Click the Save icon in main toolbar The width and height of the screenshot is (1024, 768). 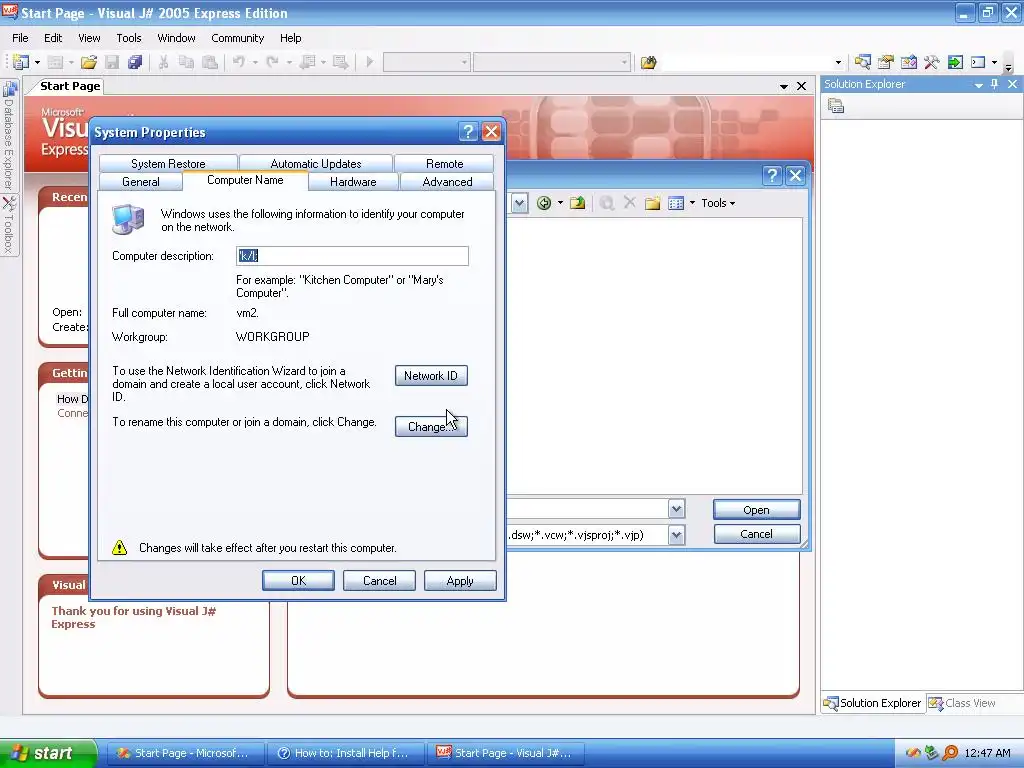[x=112, y=63]
